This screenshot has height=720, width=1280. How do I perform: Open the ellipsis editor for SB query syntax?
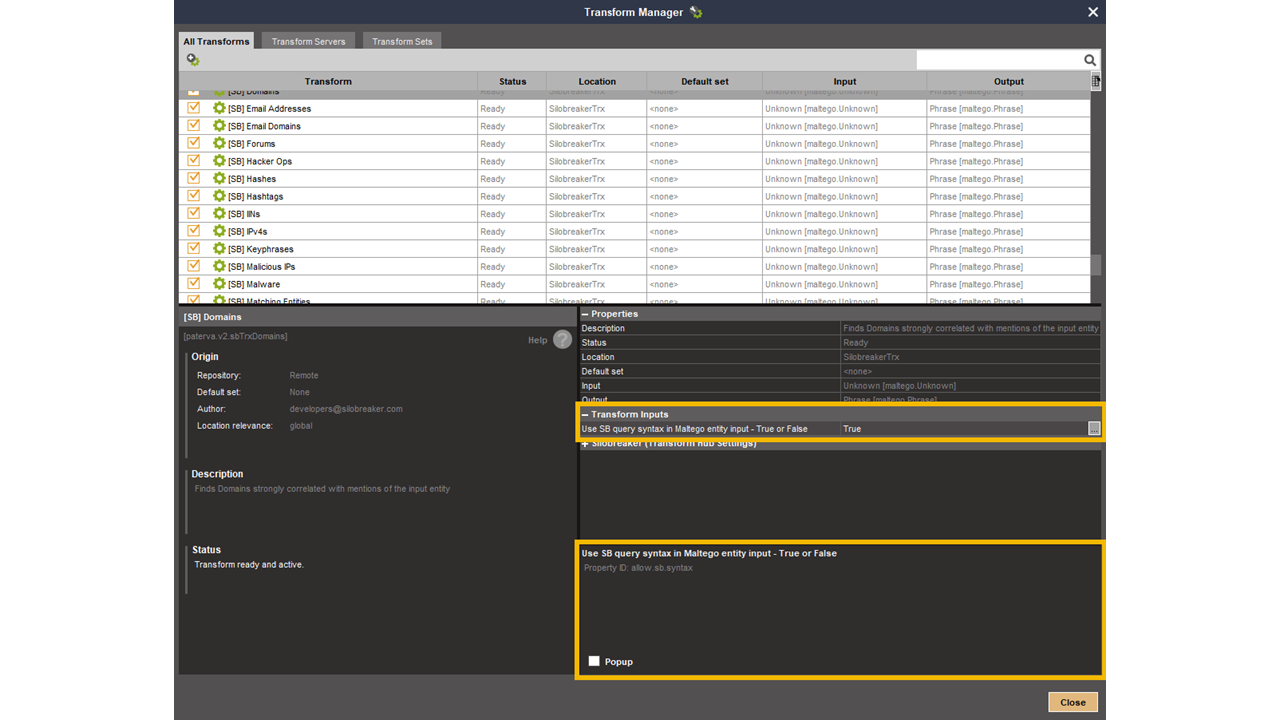[x=1094, y=428]
